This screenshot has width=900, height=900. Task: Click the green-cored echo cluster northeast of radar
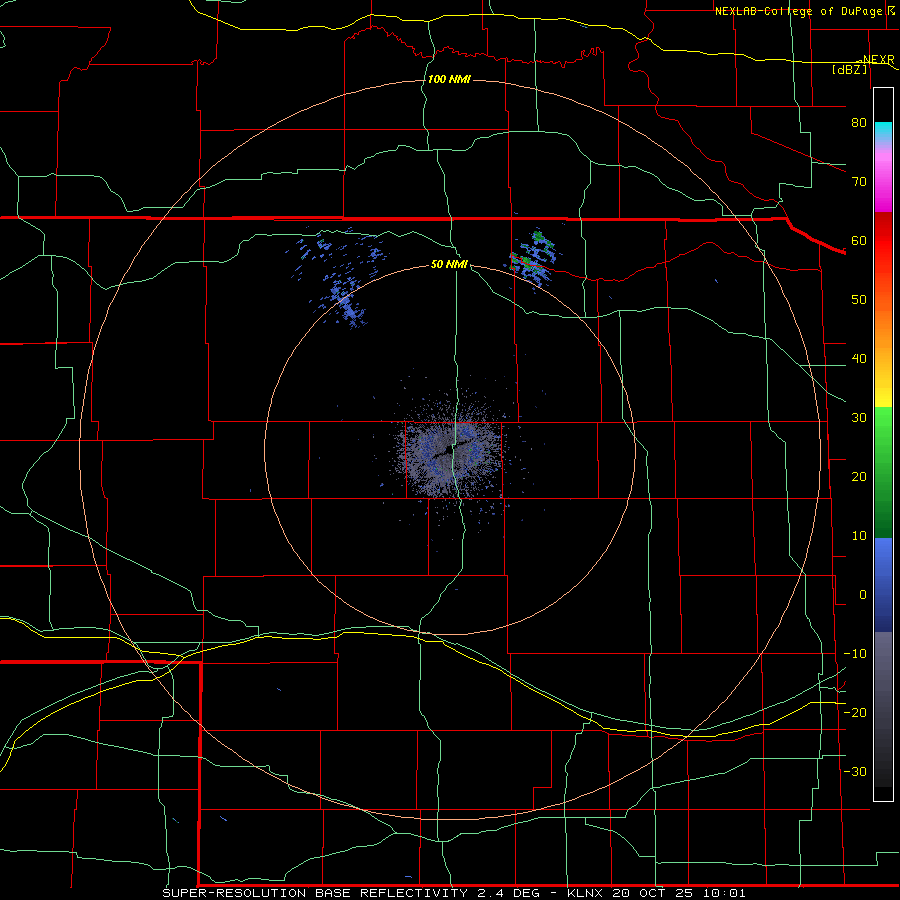coord(534,258)
